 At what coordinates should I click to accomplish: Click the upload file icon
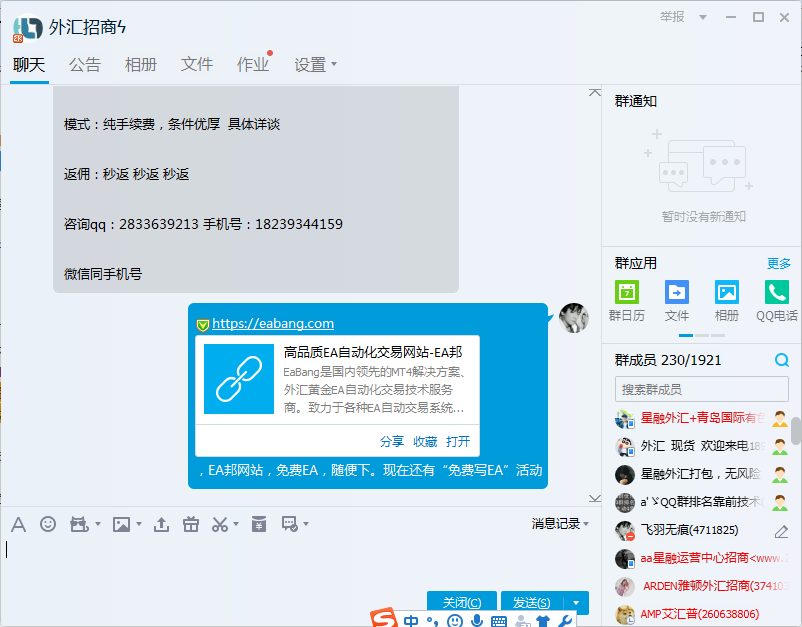(x=161, y=524)
